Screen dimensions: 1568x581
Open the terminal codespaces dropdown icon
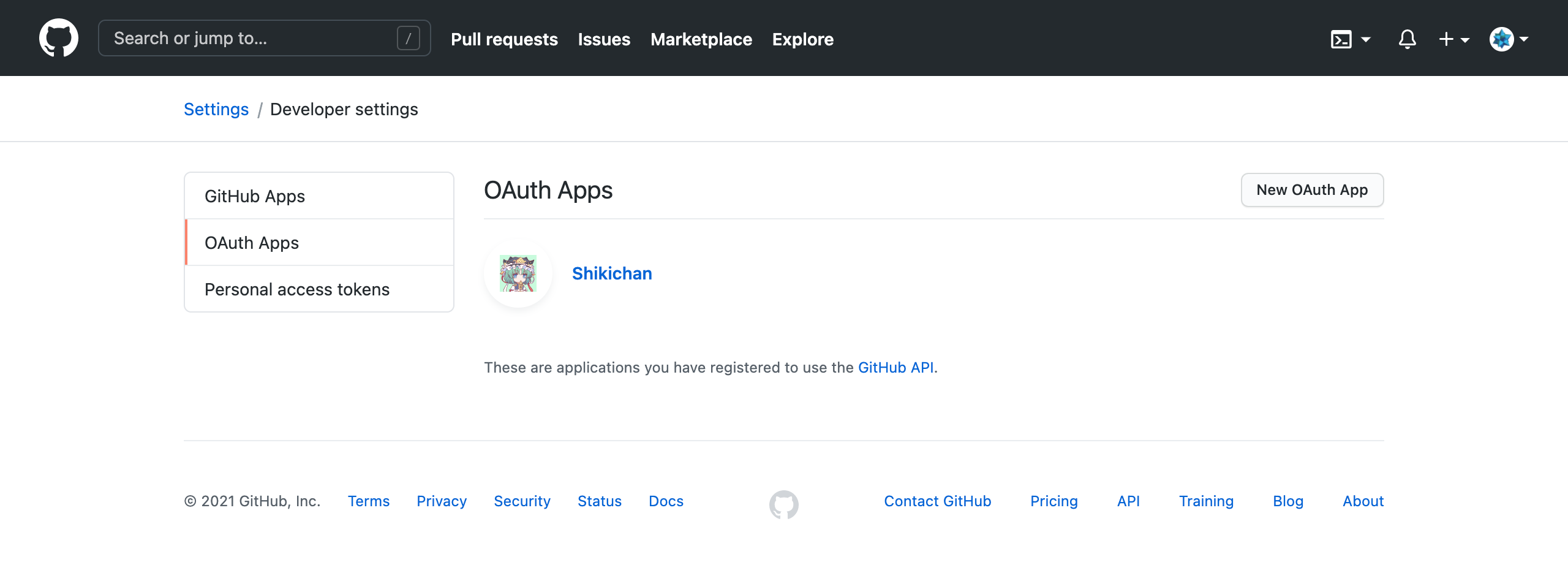pyautogui.click(x=1351, y=39)
